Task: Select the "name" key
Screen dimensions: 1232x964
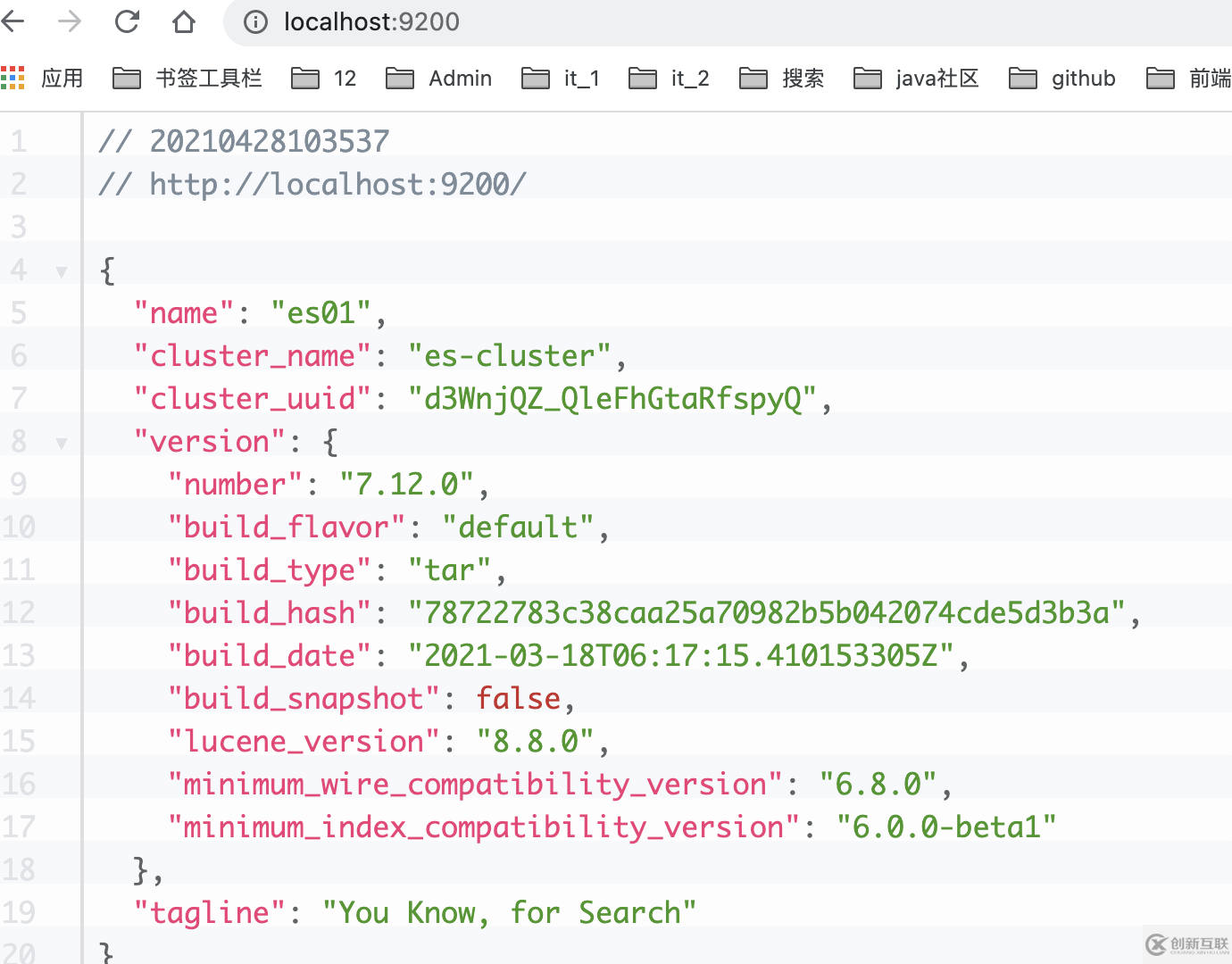Action: (x=184, y=313)
